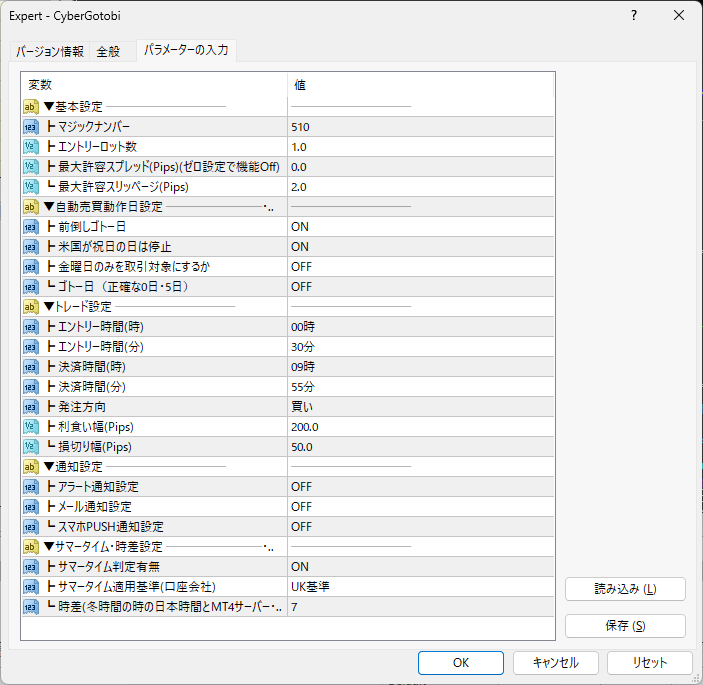Click the リセット button
This screenshot has height=685, width=703.
click(x=650, y=663)
